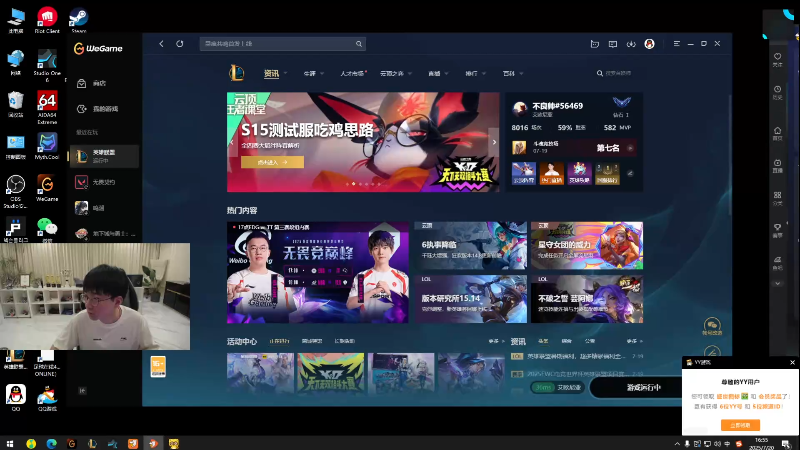Open the fourth gold ranking shortcut tile
Screen dimensions: 800x450
607,173
